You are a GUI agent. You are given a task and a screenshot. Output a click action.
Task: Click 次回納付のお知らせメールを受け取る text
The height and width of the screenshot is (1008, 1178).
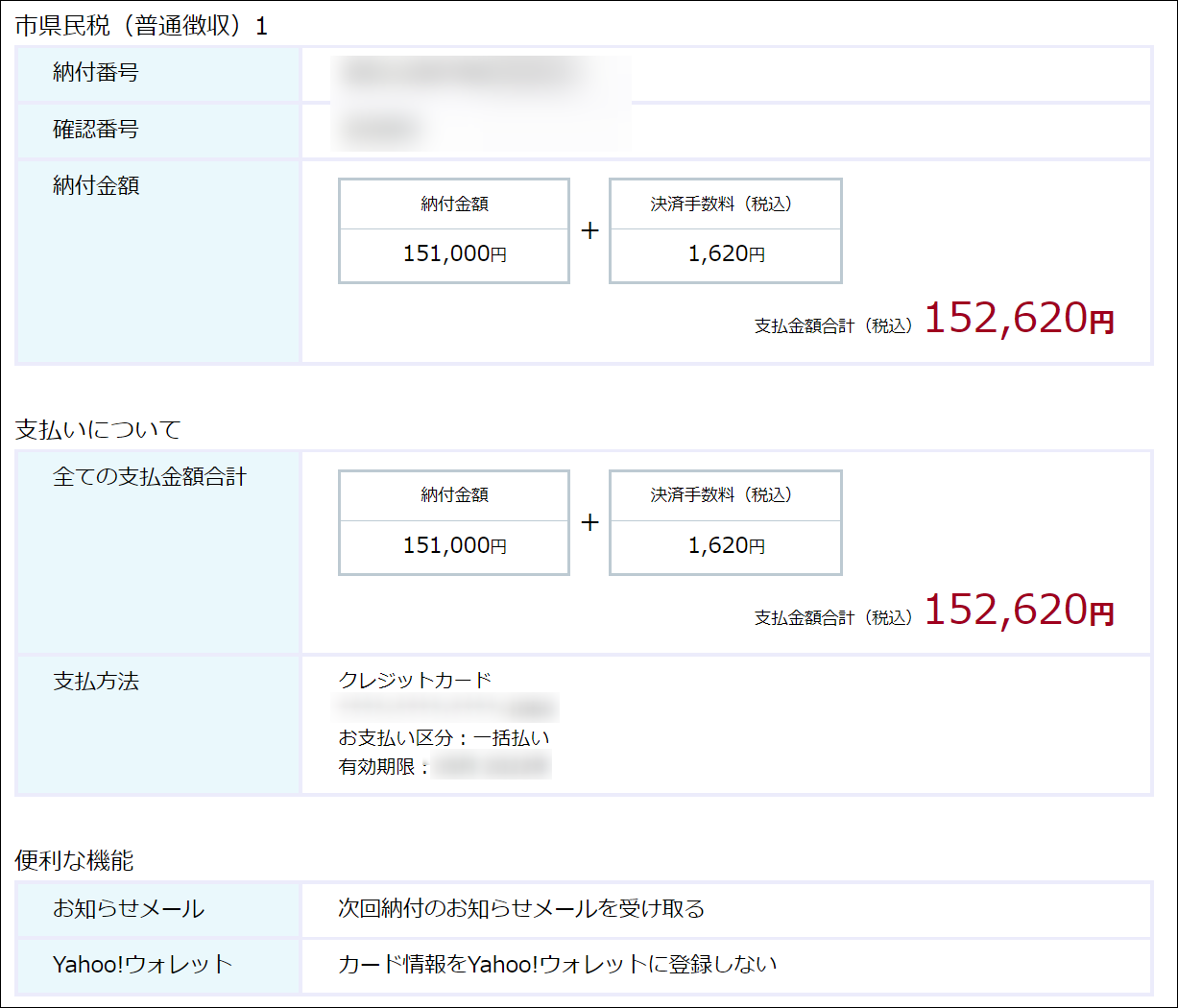coord(520,909)
